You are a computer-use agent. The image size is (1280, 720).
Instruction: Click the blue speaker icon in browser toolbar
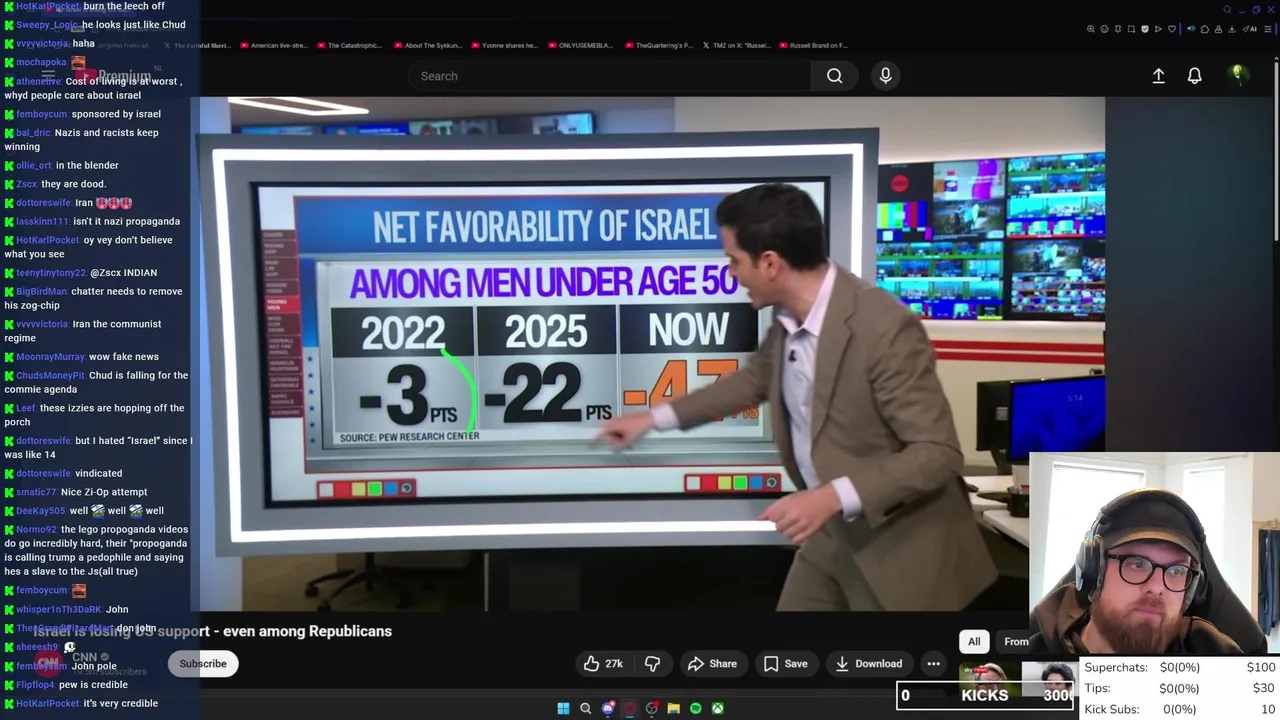pyautogui.click(x=1191, y=29)
